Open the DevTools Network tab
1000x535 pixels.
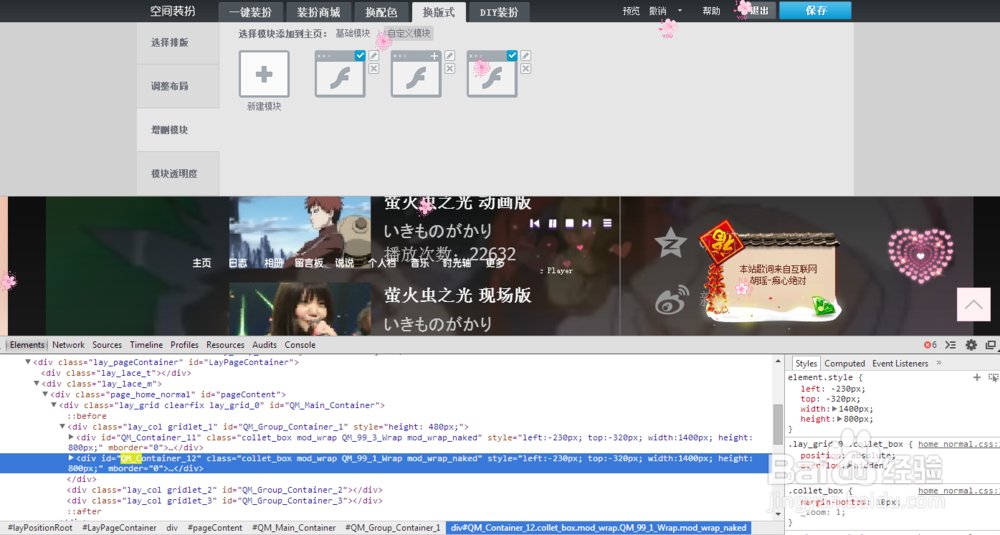(68, 344)
